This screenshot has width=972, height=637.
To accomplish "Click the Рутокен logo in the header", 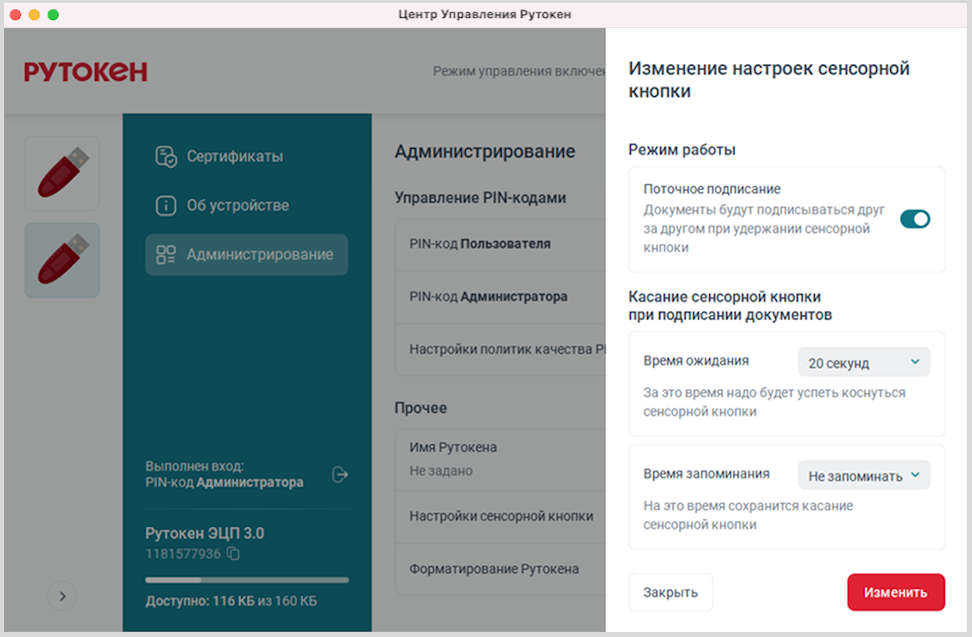I will 86,71.
